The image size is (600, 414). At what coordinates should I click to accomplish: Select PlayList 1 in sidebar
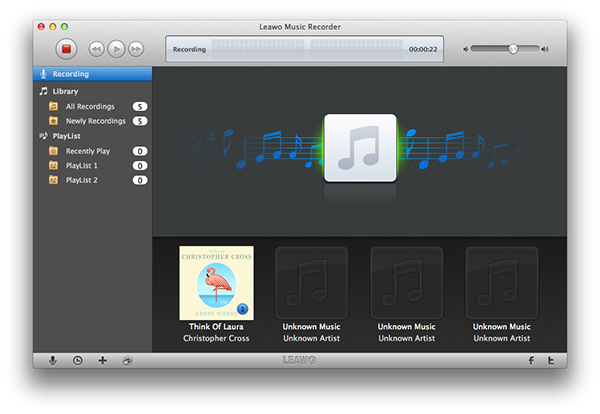point(81,165)
